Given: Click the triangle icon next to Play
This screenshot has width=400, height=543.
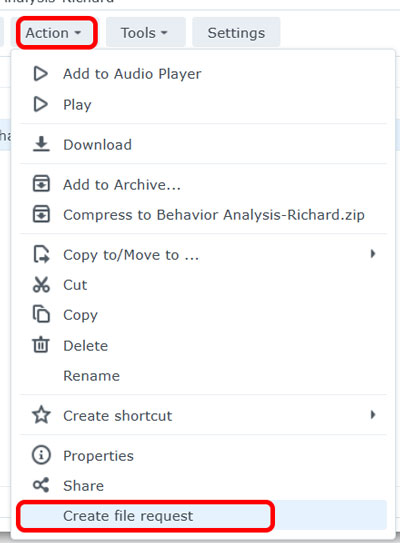Looking at the screenshot, I should click(41, 104).
